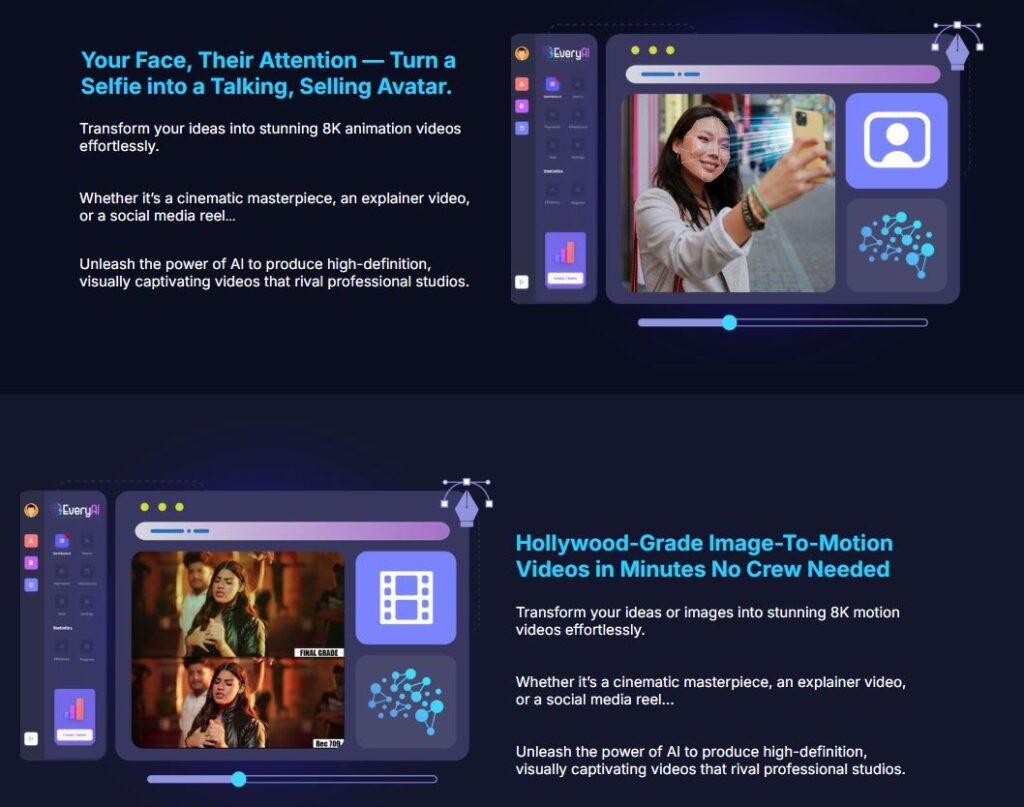Click the AI brain network icon beside the selfie
This screenshot has width=1024, height=807.
(896, 244)
